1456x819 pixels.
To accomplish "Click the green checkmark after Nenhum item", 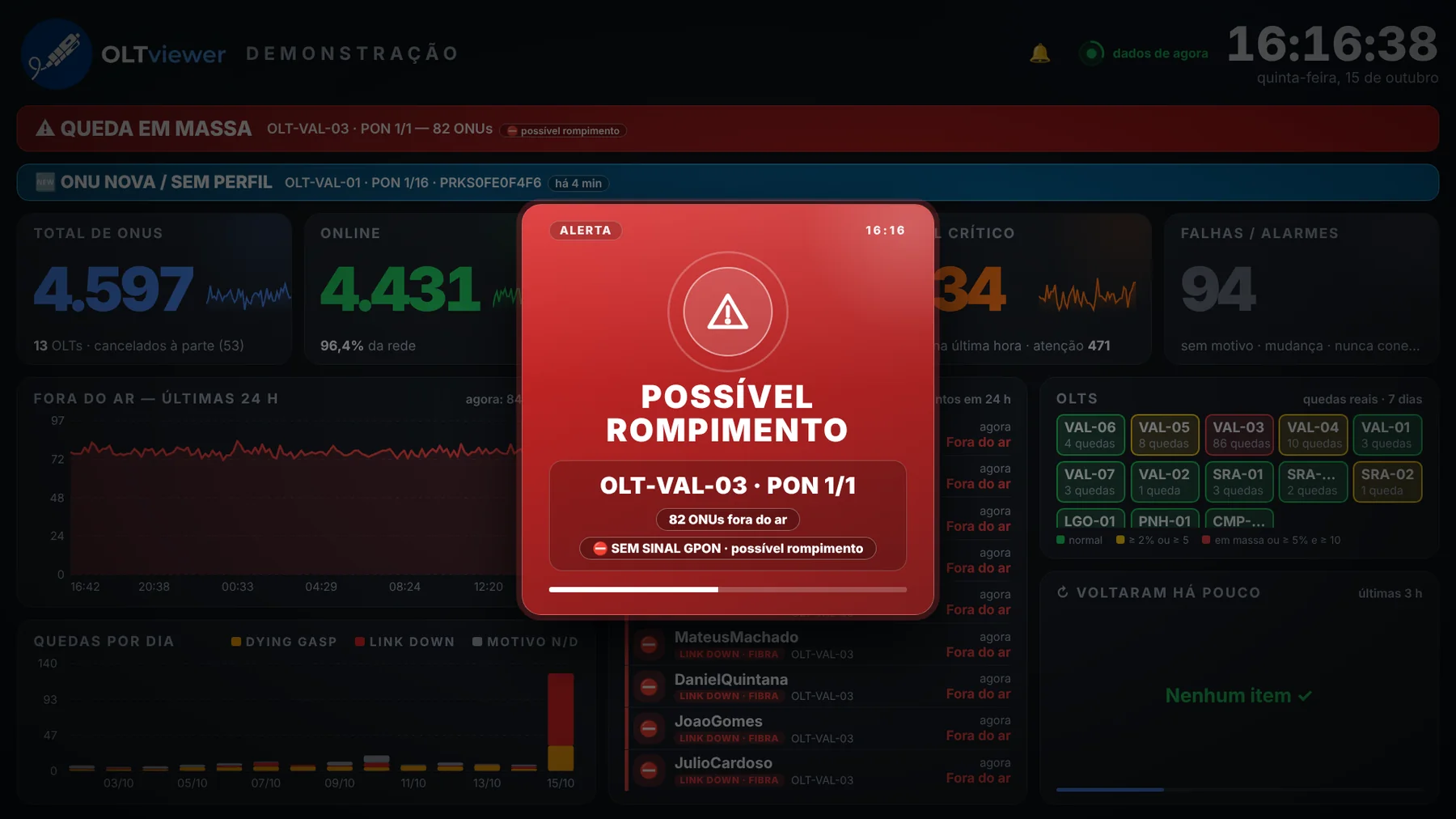I will [1305, 696].
